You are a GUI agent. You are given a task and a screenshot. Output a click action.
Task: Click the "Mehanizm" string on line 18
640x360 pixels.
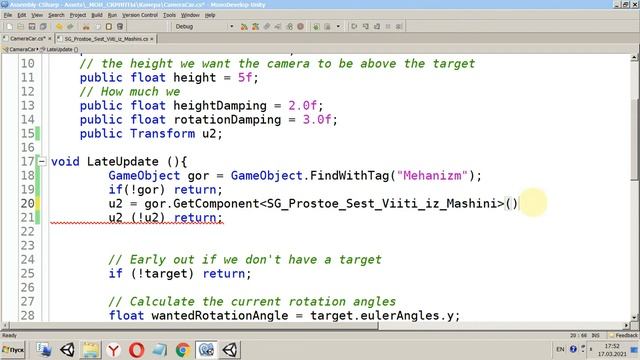click(432, 176)
